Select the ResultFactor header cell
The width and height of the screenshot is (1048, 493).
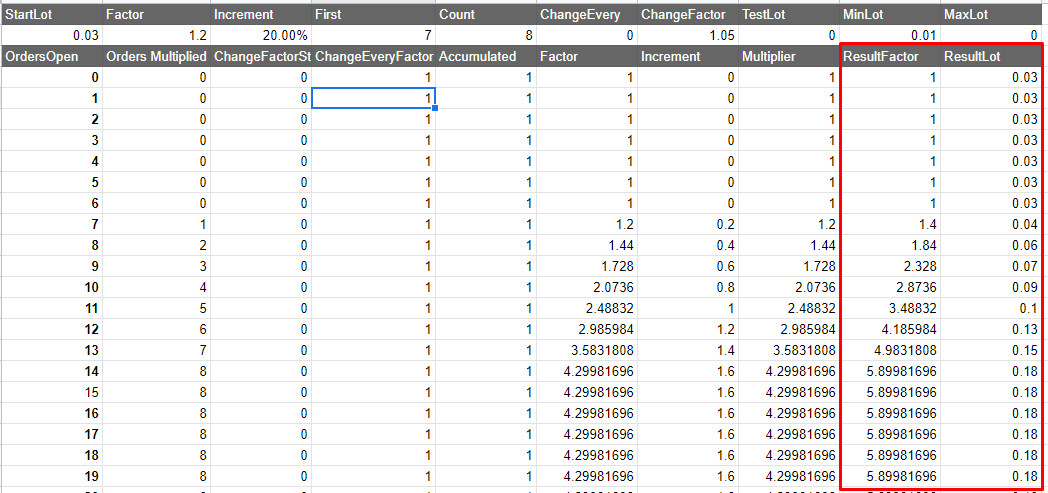890,57
